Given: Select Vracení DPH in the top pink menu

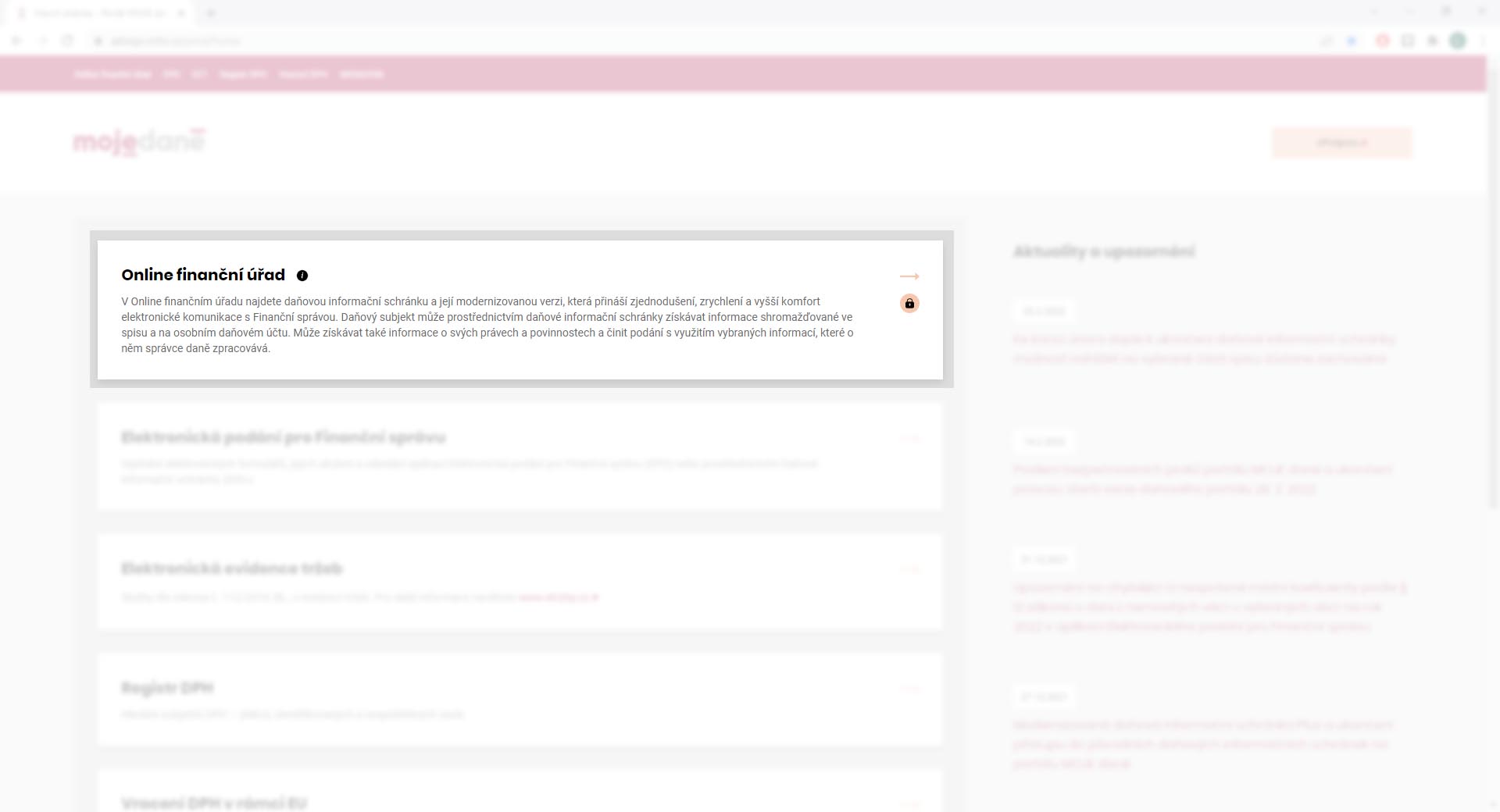Looking at the screenshot, I should click(303, 74).
